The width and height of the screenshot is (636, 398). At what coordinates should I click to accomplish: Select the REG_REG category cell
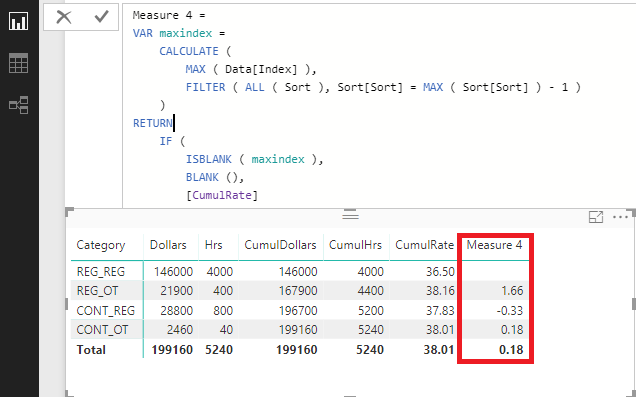[101, 271]
